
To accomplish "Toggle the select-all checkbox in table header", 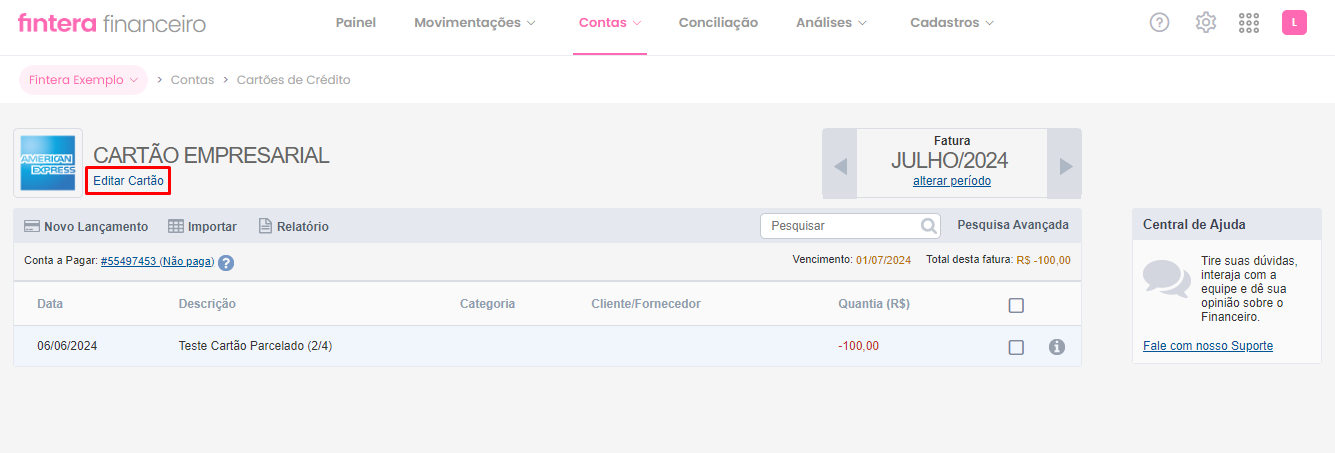I will (x=1016, y=305).
